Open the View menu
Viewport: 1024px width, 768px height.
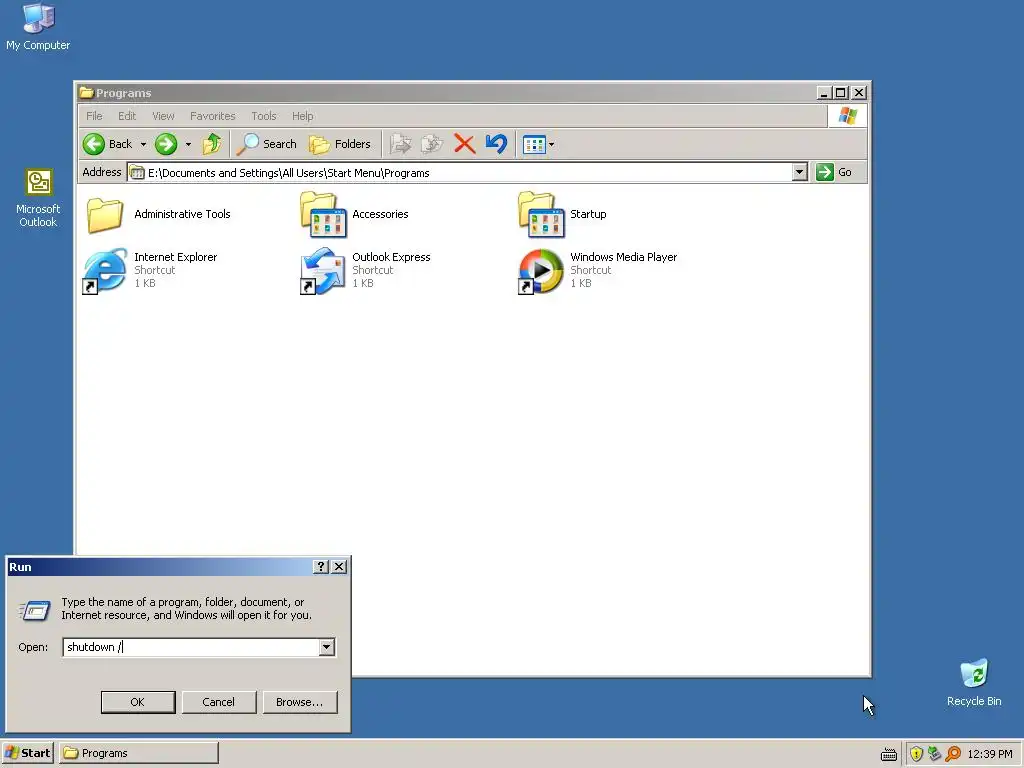(163, 116)
